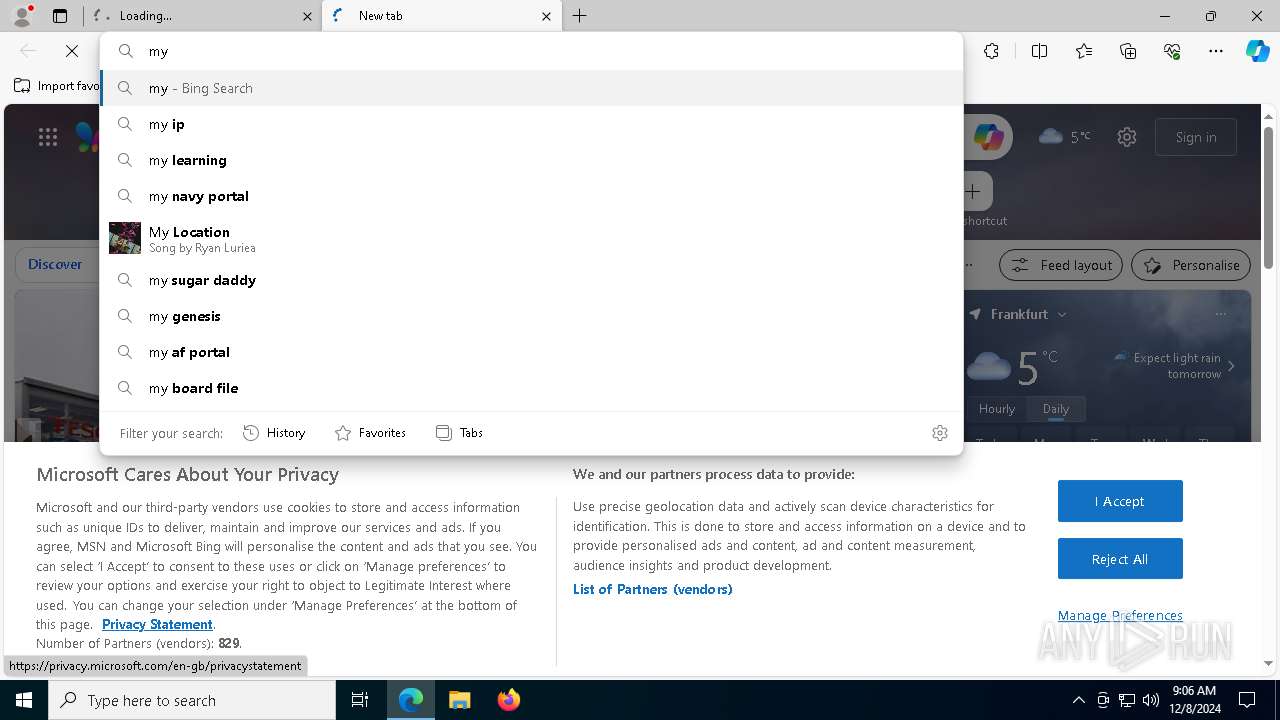This screenshot has width=1280, height=720.
Task: Select the "New tab" tab
Action: pos(440,16)
